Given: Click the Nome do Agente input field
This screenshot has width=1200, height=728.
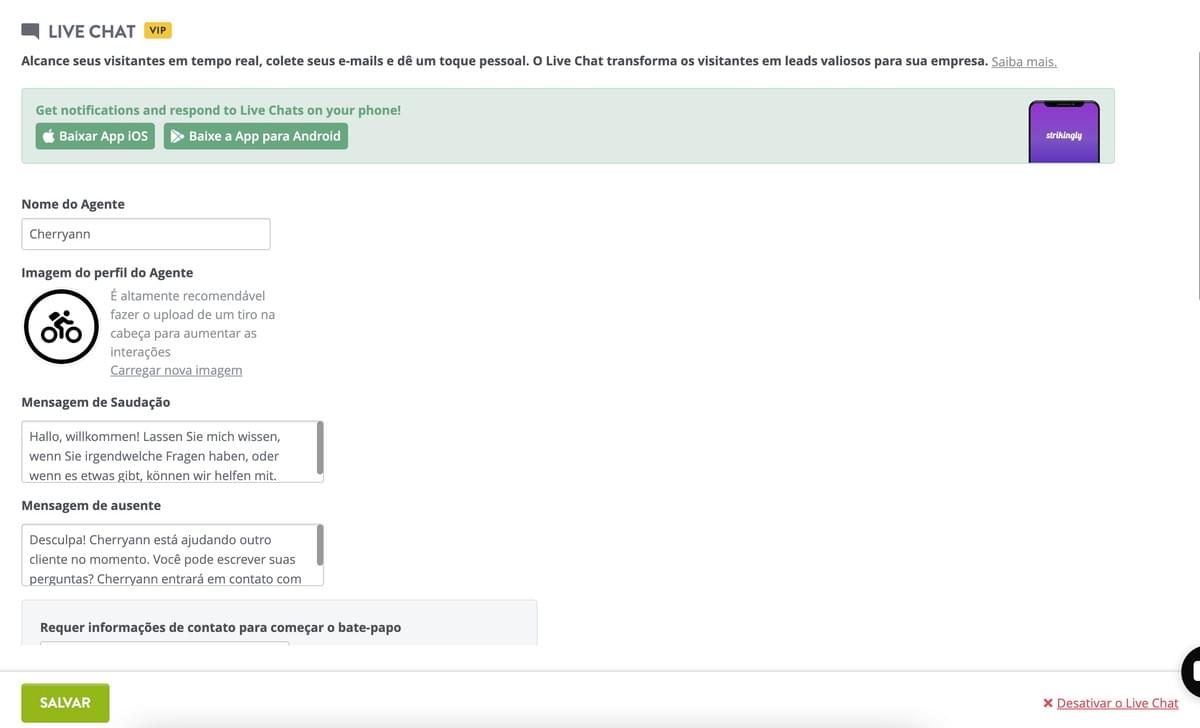Looking at the screenshot, I should (x=146, y=233).
